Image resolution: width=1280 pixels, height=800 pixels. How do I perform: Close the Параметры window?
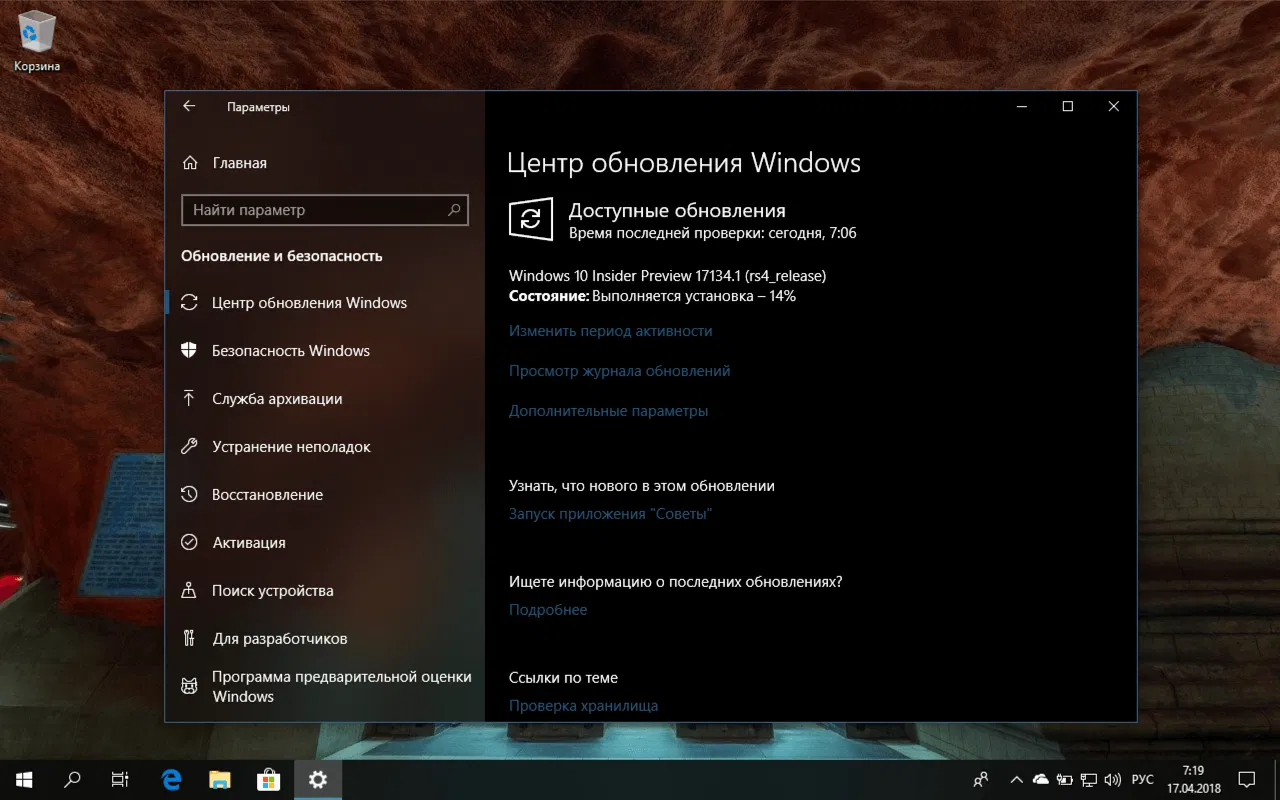1114,106
